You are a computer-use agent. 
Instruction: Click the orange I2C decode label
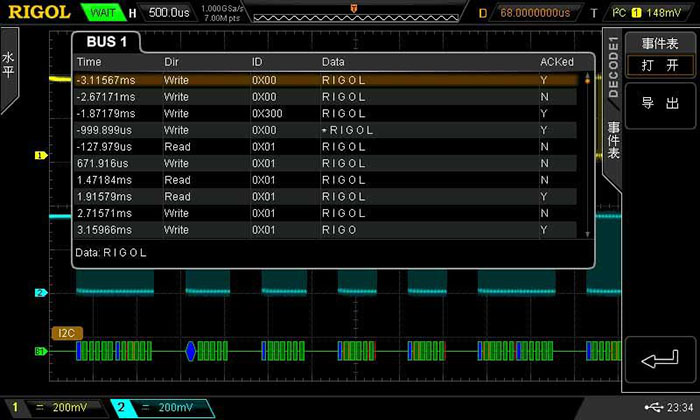click(x=65, y=332)
